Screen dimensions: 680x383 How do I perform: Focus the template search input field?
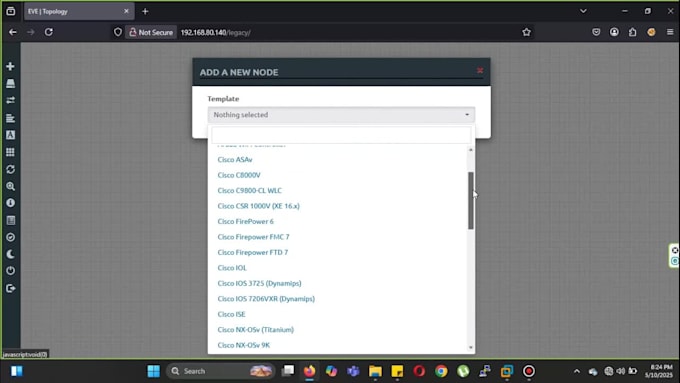tap(341, 135)
